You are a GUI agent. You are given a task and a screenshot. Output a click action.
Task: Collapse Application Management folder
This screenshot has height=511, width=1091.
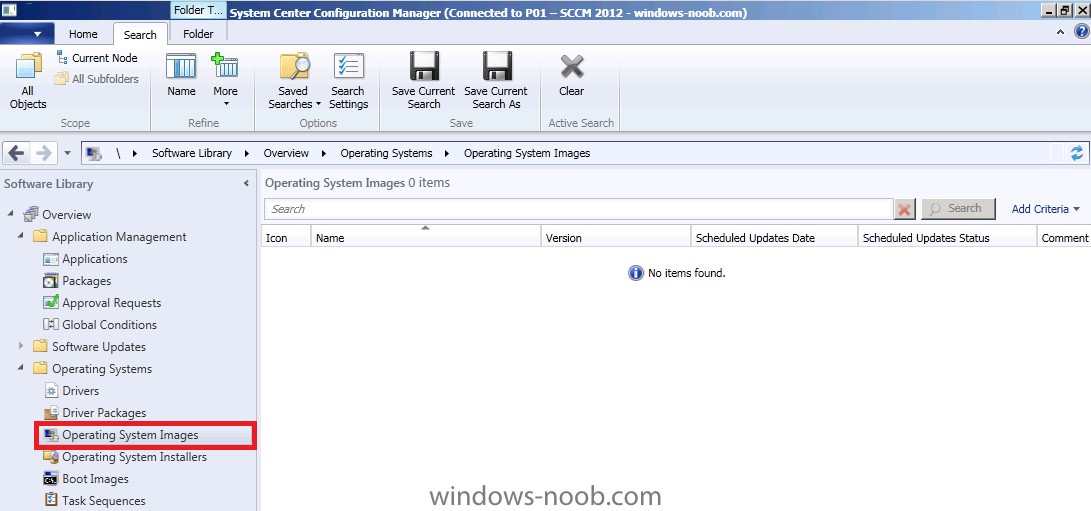click(x=21, y=236)
